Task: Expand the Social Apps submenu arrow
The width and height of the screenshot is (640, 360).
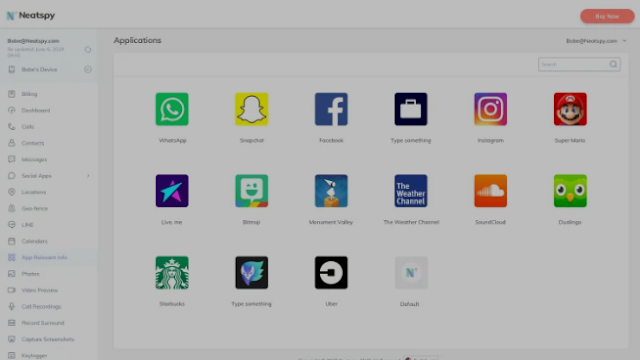Action: (88, 176)
